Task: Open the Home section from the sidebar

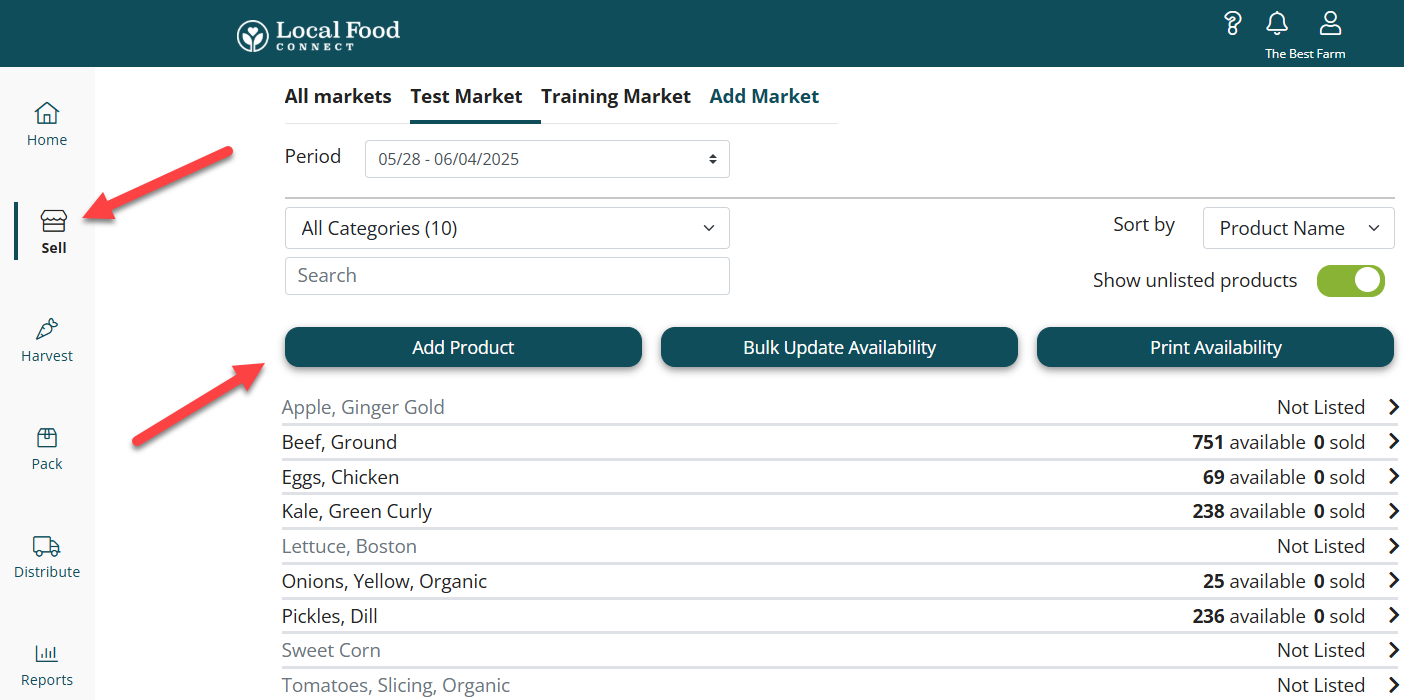Action: 47,124
